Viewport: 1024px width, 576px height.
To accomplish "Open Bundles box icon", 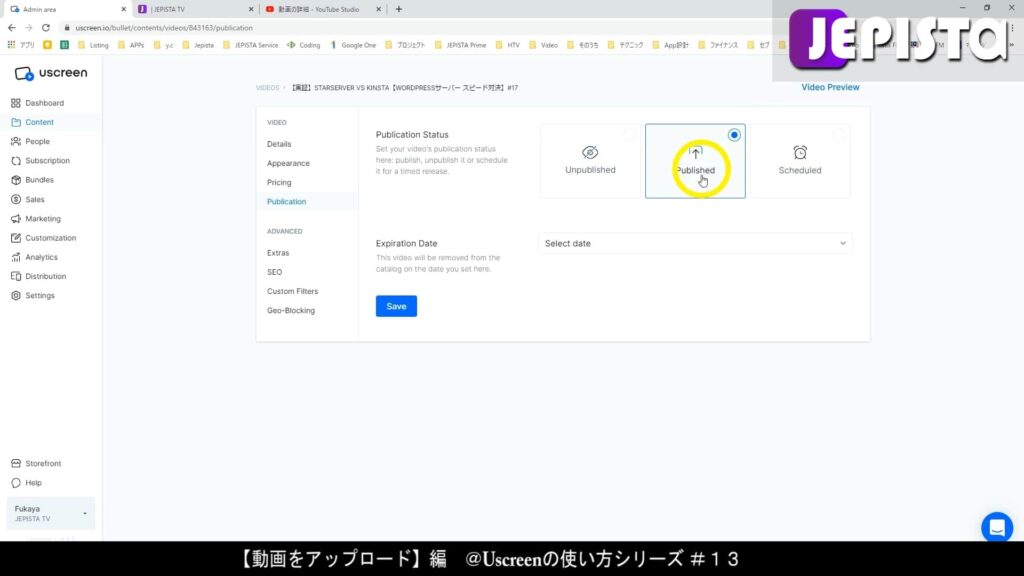I will click(16, 180).
